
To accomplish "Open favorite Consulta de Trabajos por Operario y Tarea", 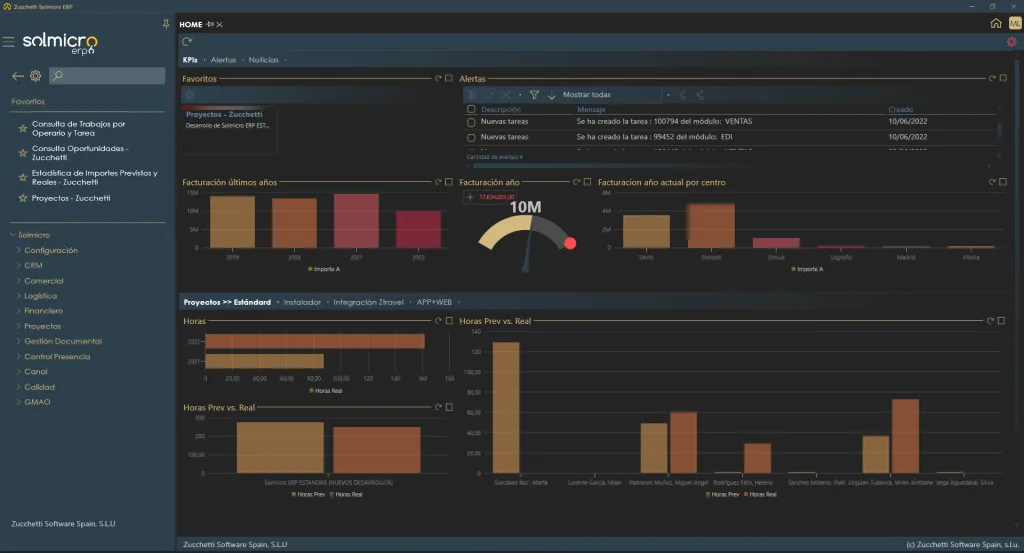I will pyautogui.click(x=78, y=128).
